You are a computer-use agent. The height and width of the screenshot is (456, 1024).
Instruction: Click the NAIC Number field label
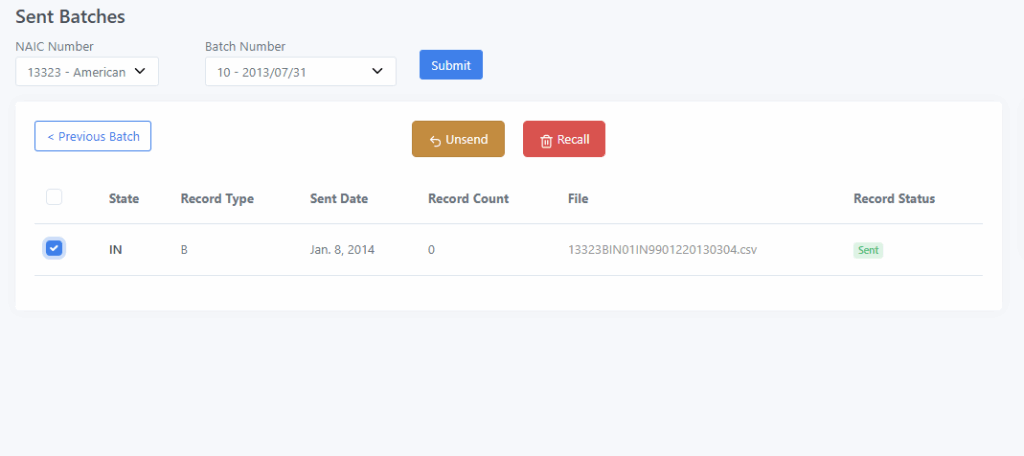(x=54, y=46)
